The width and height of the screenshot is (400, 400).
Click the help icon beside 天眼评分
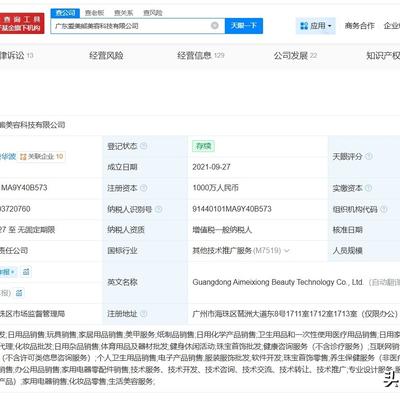pos(369,156)
